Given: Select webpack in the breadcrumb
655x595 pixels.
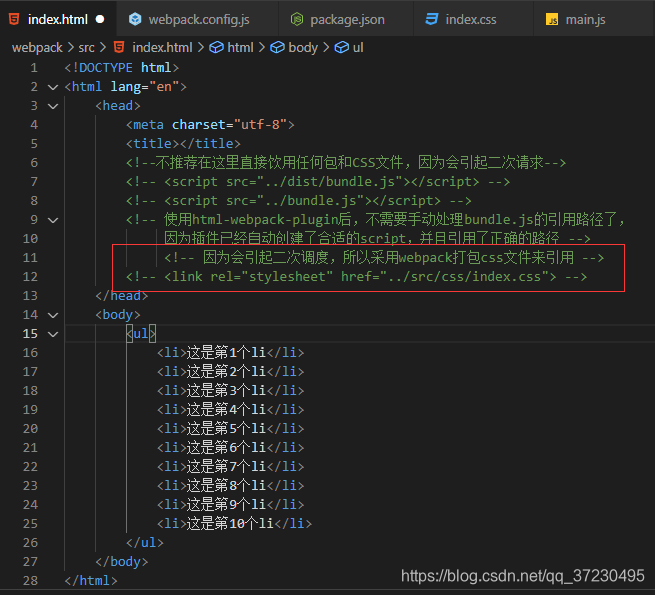Looking at the screenshot, I should tap(37, 48).
